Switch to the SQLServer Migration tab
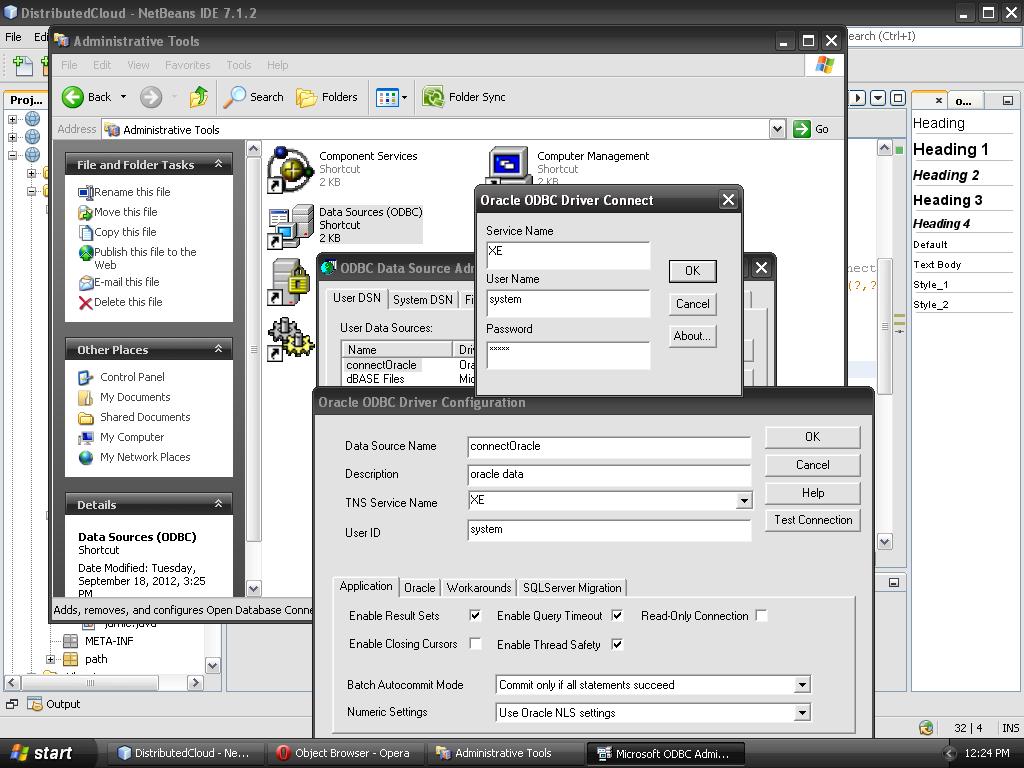This screenshot has height=768, width=1024. click(x=572, y=588)
